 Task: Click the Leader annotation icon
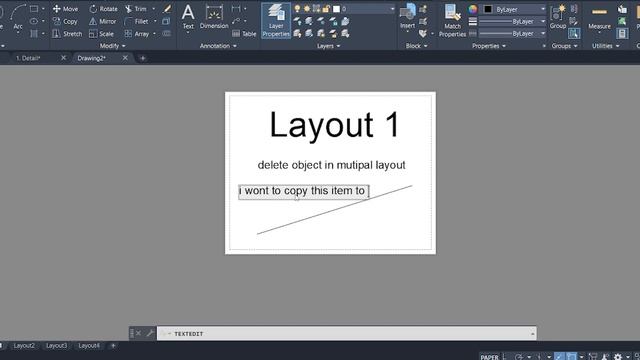click(x=236, y=21)
